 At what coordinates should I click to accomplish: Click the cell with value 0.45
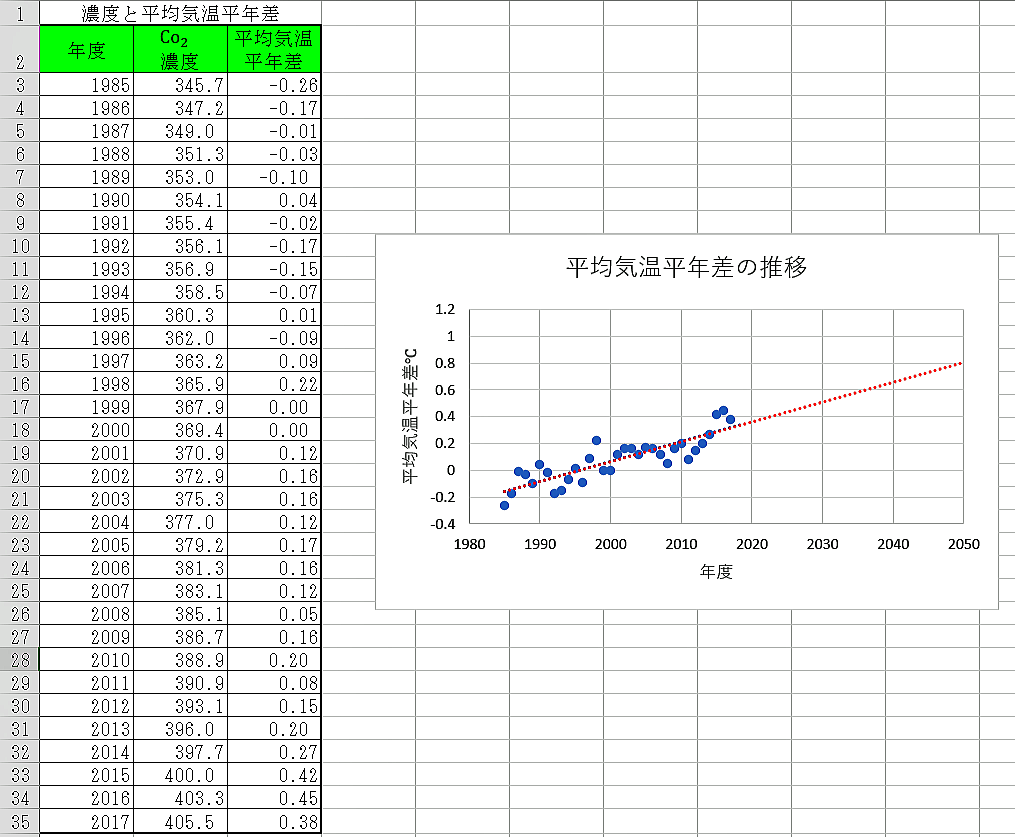pos(274,799)
